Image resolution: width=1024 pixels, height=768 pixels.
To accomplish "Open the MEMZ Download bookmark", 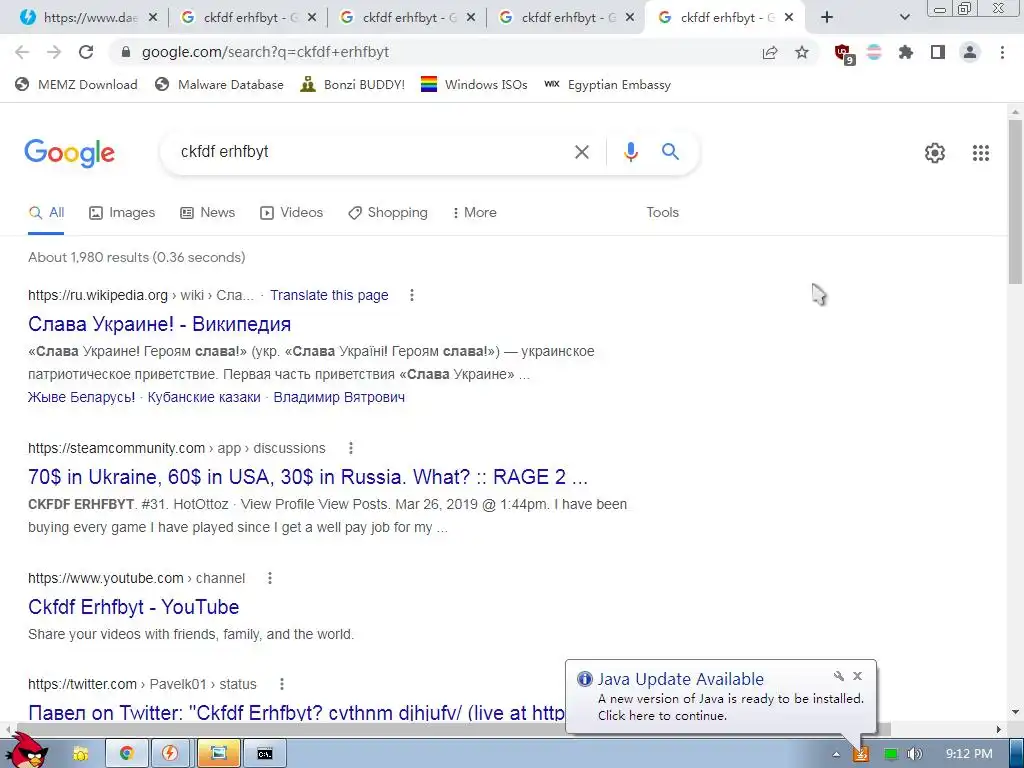I will [76, 84].
